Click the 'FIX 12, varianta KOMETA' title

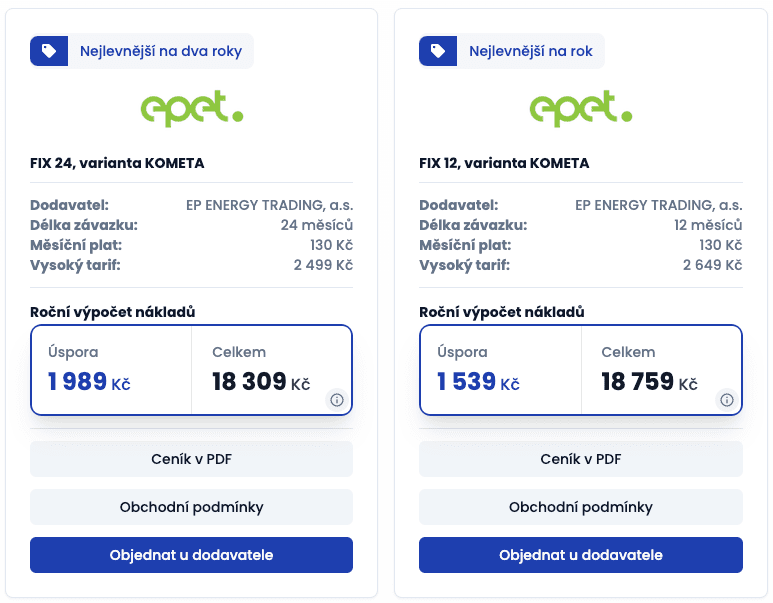coord(504,163)
